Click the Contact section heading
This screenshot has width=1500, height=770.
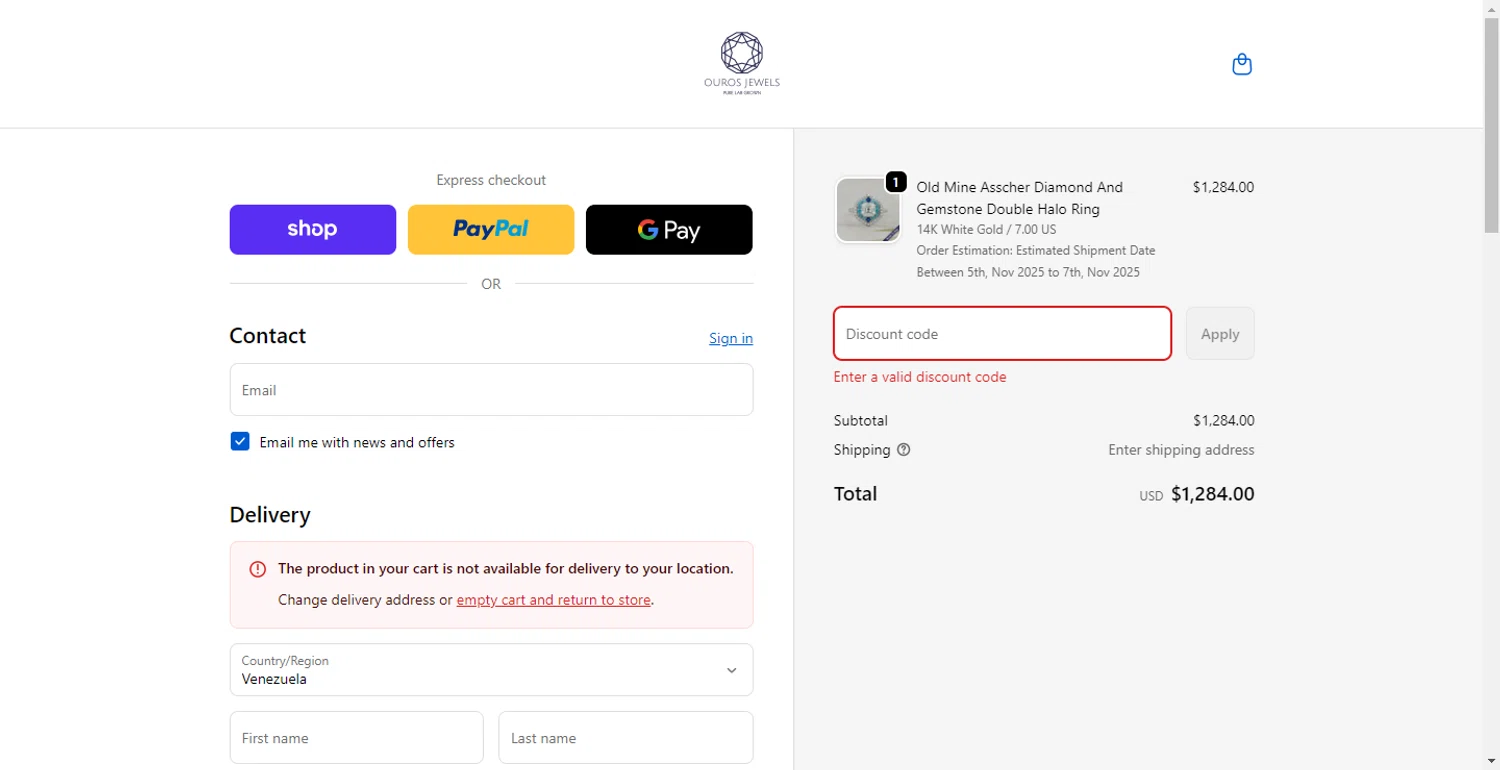(268, 336)
